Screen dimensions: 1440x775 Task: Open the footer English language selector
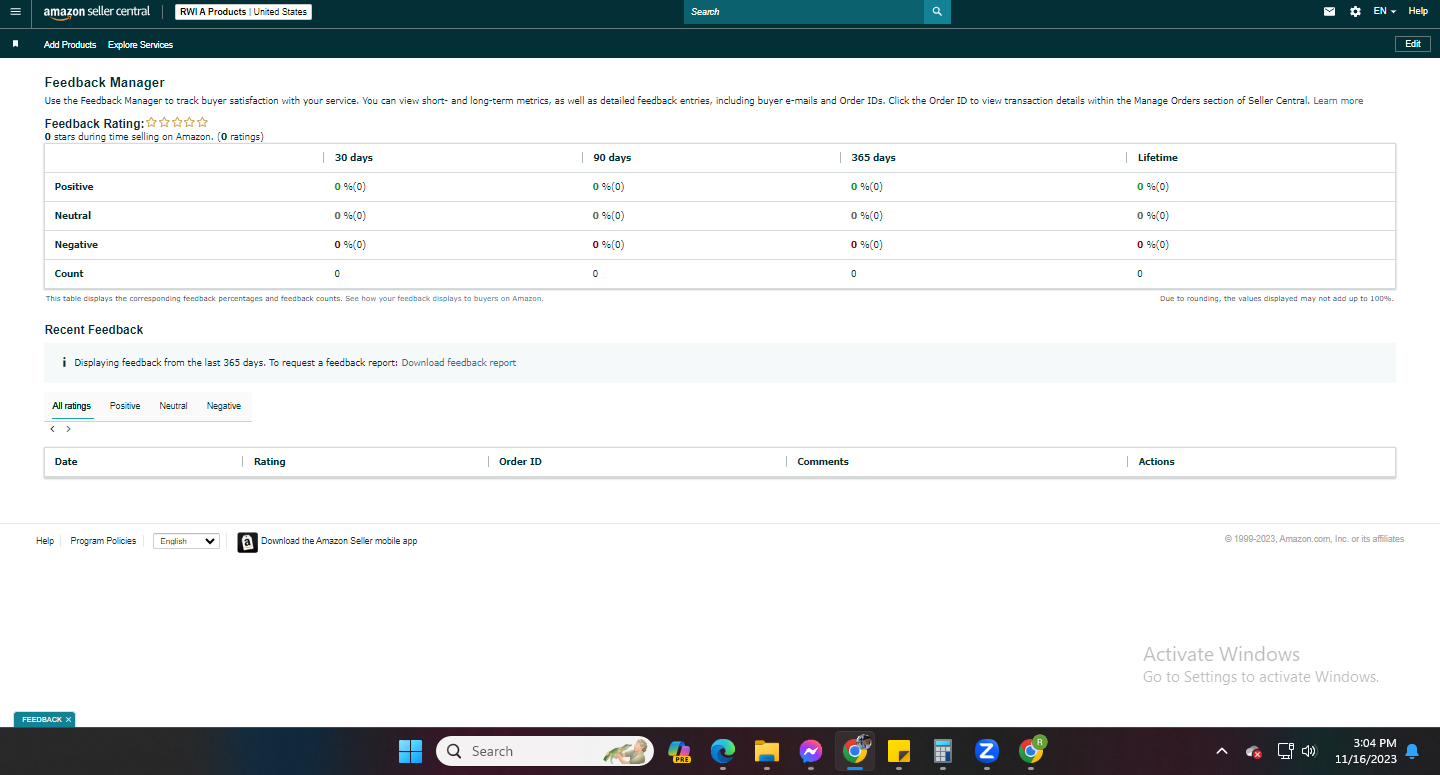tap(186, 541)
